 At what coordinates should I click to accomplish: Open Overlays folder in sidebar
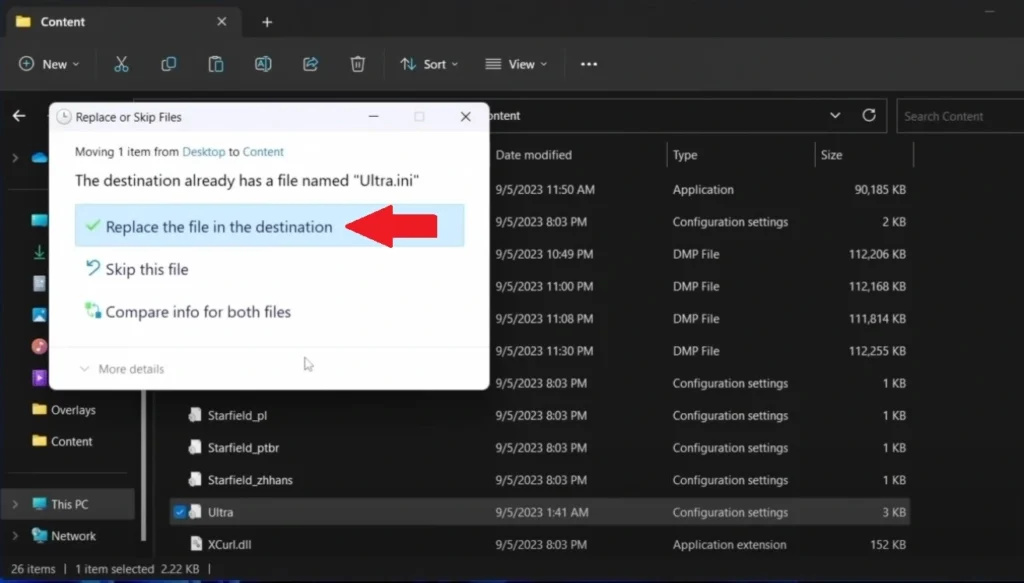64,410
